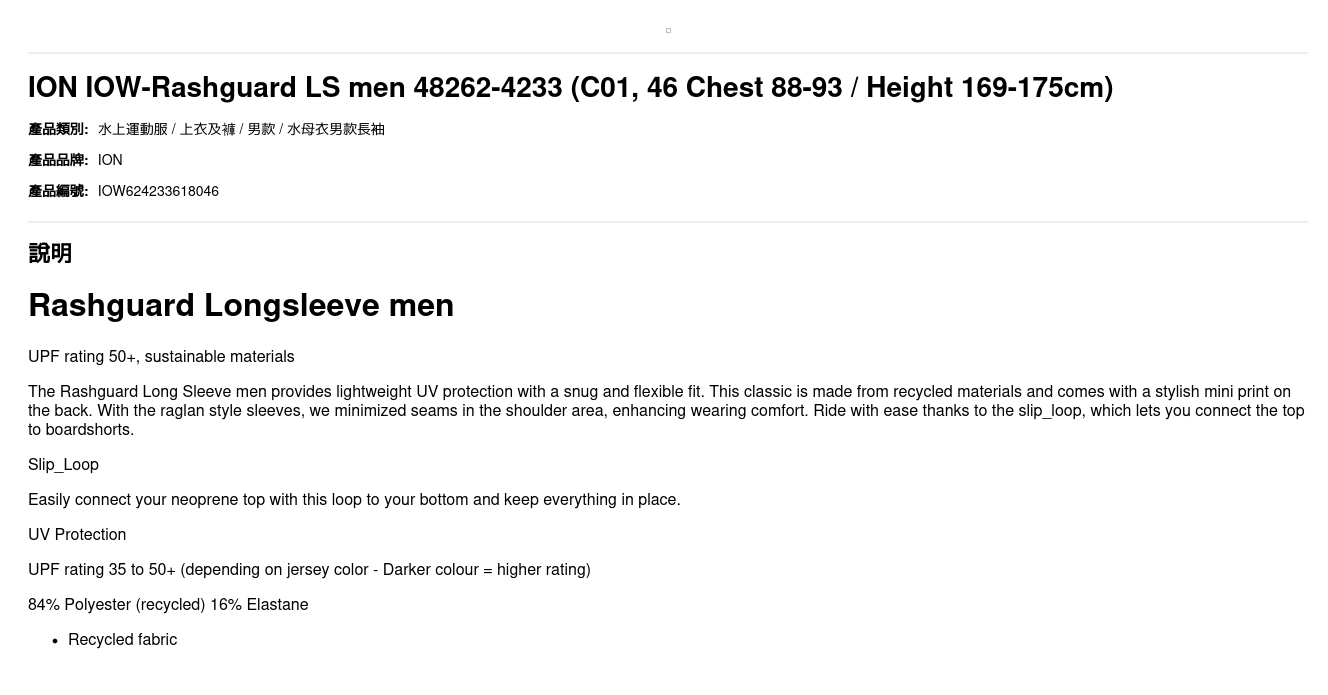Screen dimensions: 1328x695
Task: Click the Easily connect your neoprene top sentence
Action: pyautogui.click(x=354, y=500)
